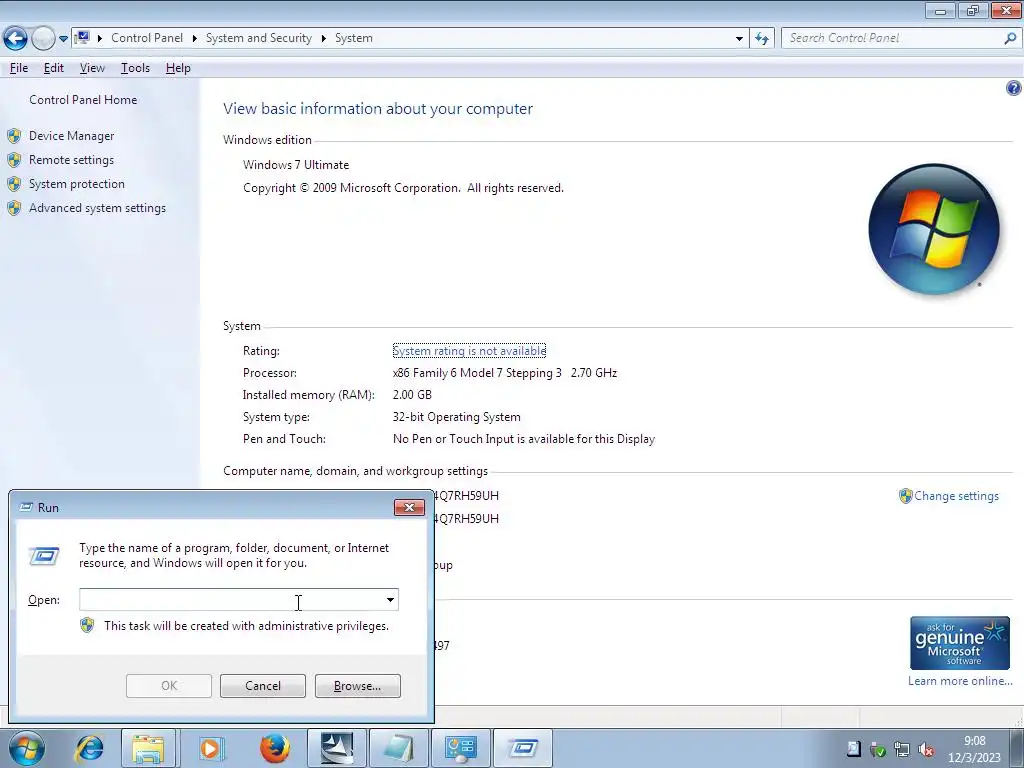Launch Internet Explorer from the taskbar
The height and width of the screenshot is (768, 1024).
coord(89,748)
